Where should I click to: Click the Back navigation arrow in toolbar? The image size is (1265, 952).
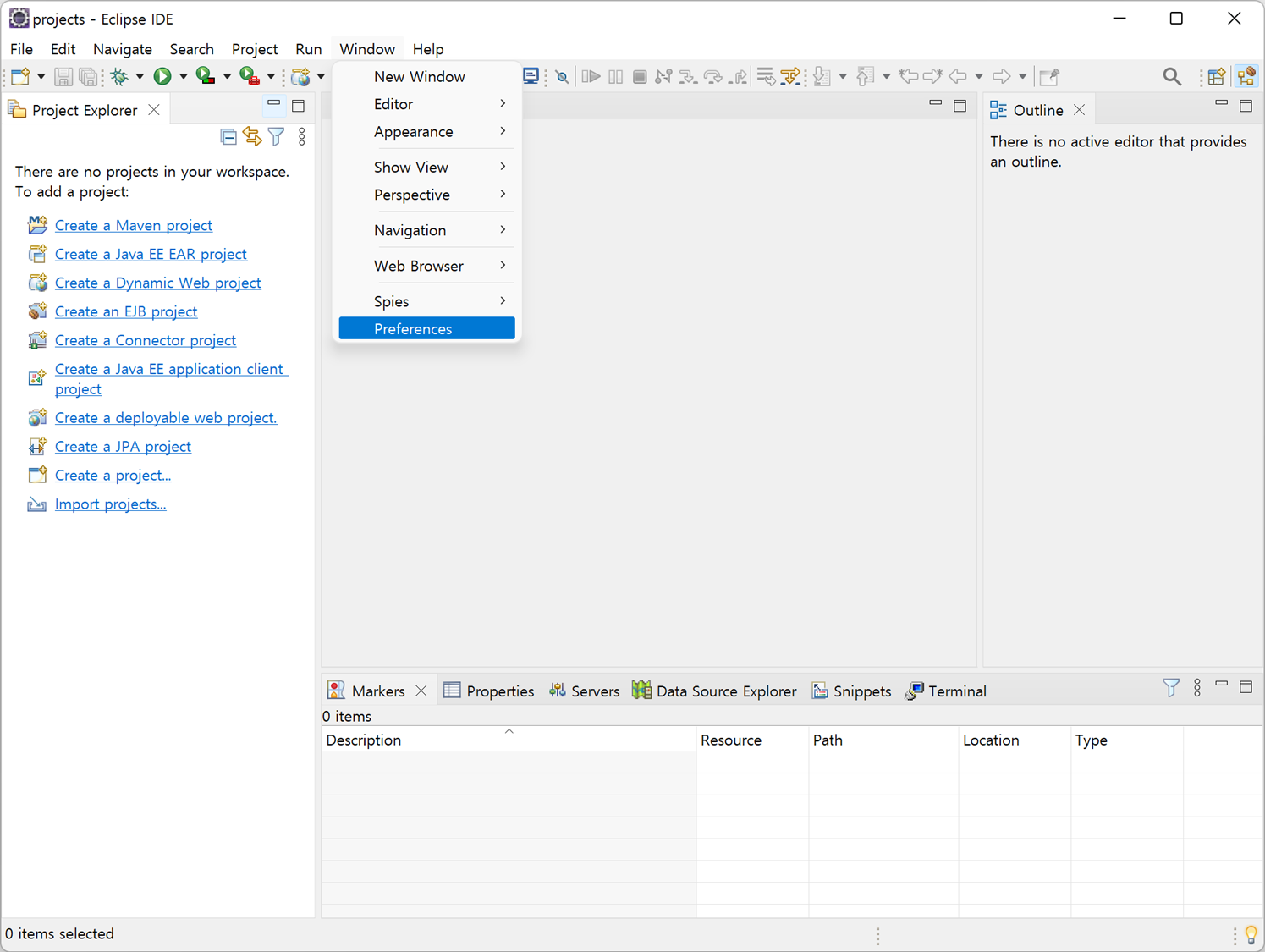tap(958, 77)
